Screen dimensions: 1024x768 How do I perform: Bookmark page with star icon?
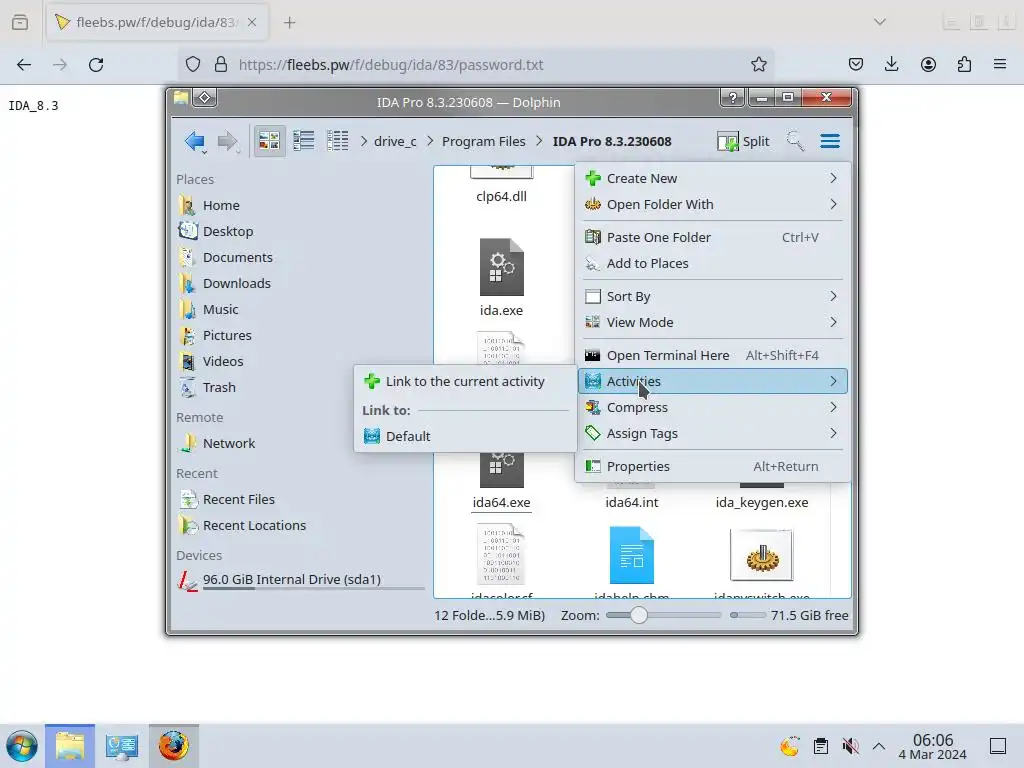pos(758,65)
